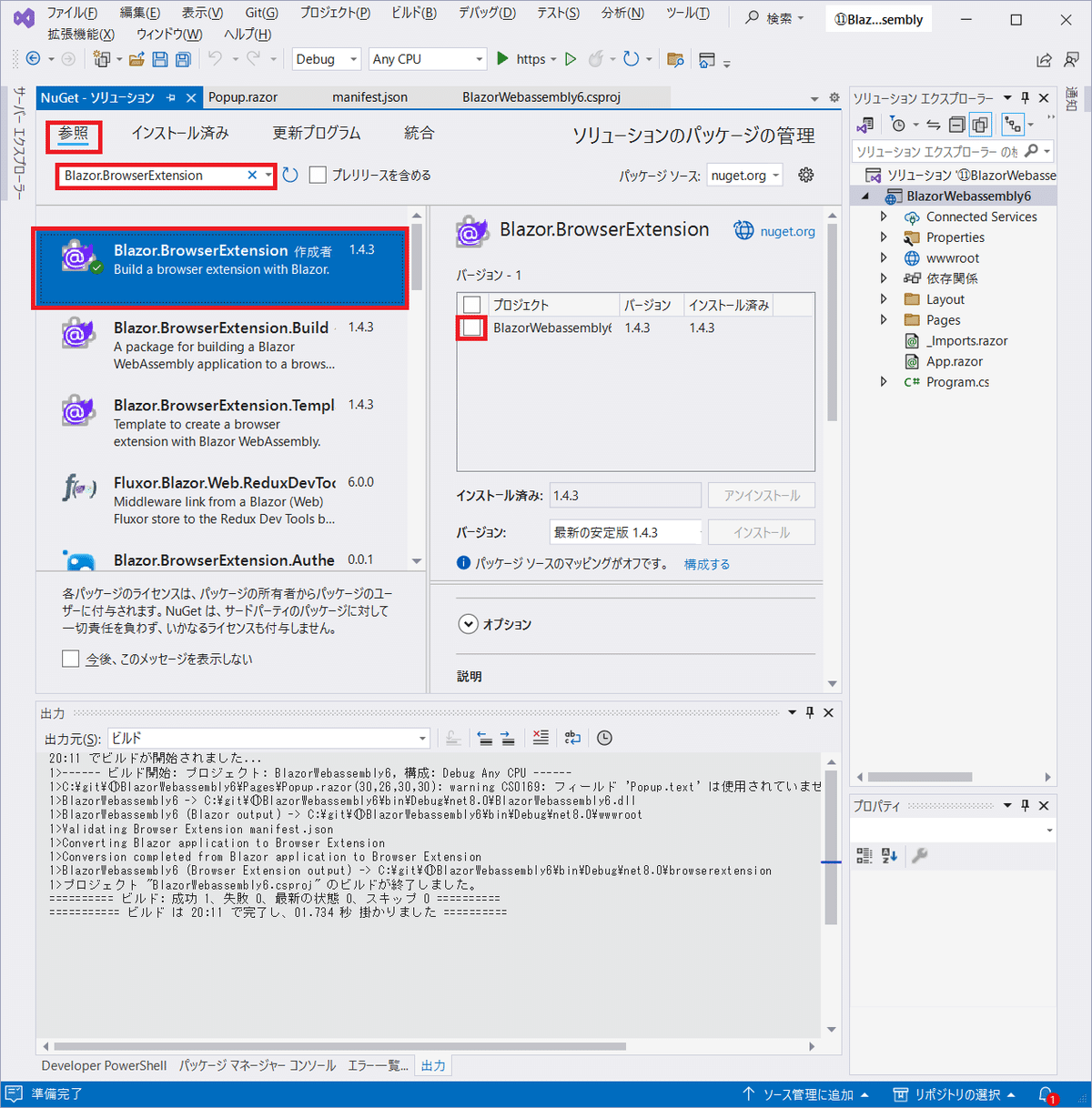
Task: Click the nuget.org package link
Action: [x=787, y=231]
